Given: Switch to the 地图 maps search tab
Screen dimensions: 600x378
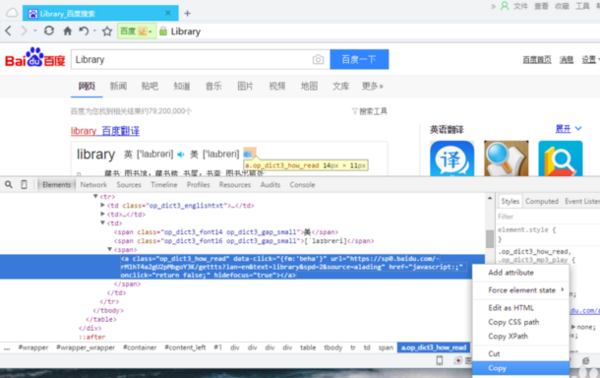Looking at the screenshot, I should (x=309, y=86).
